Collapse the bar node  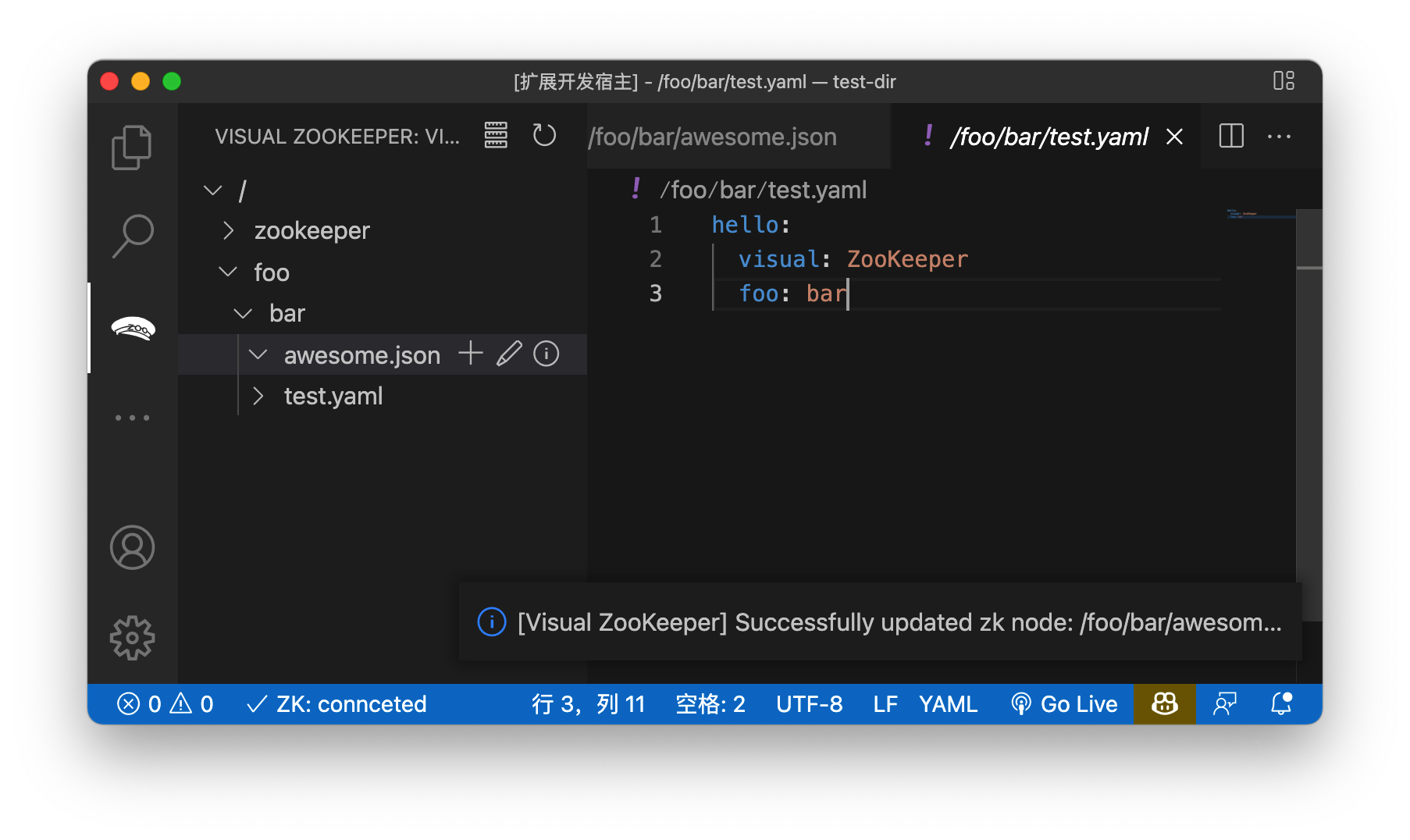tap(243, 313)
